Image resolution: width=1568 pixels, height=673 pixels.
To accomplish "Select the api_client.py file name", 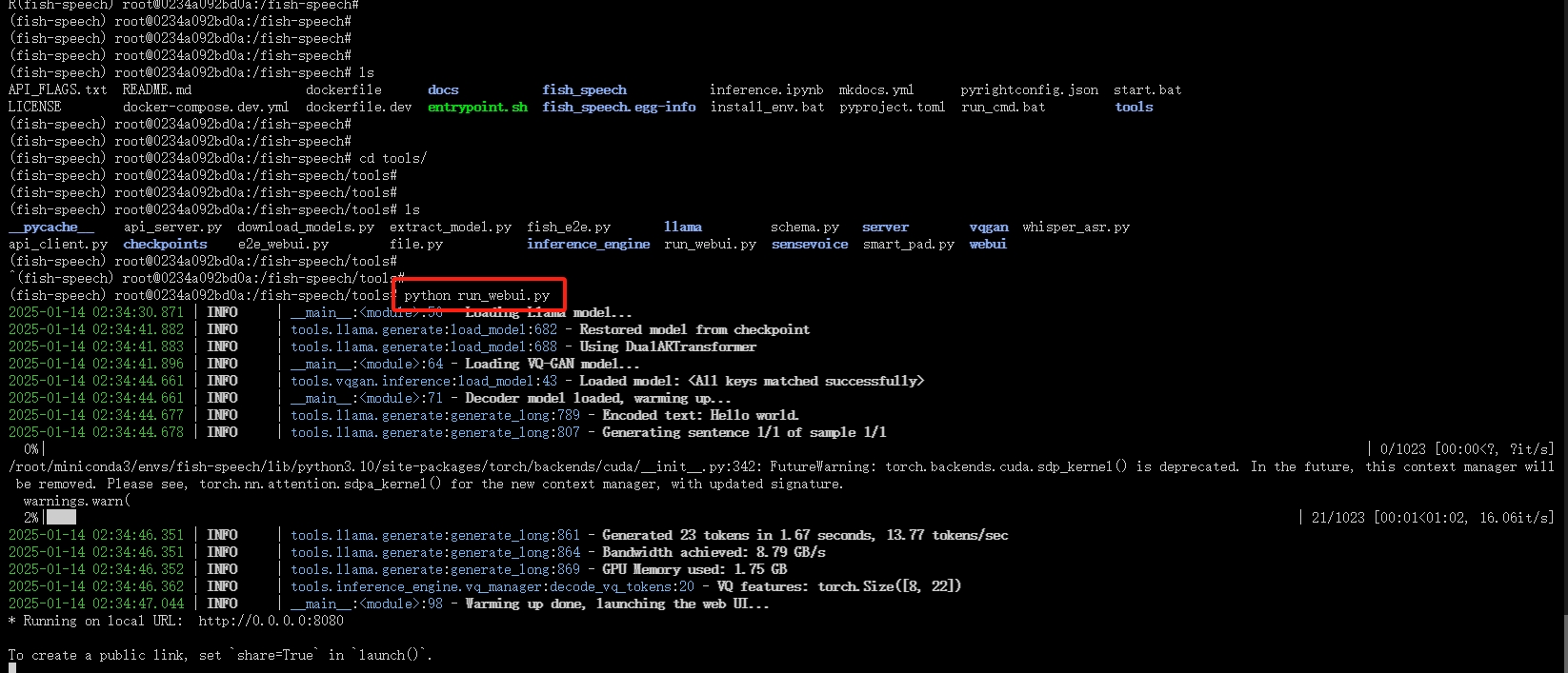I will (58, 244).
